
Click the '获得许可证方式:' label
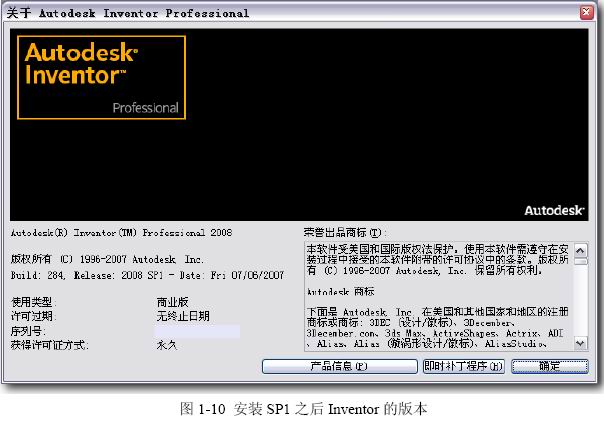point(50,345)
